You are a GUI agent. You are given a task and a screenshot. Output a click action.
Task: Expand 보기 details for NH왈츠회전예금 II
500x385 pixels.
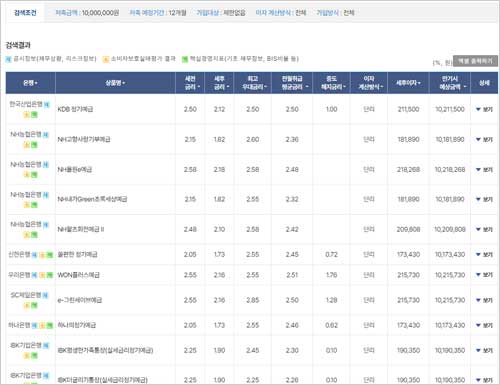(x=484, y=229)
